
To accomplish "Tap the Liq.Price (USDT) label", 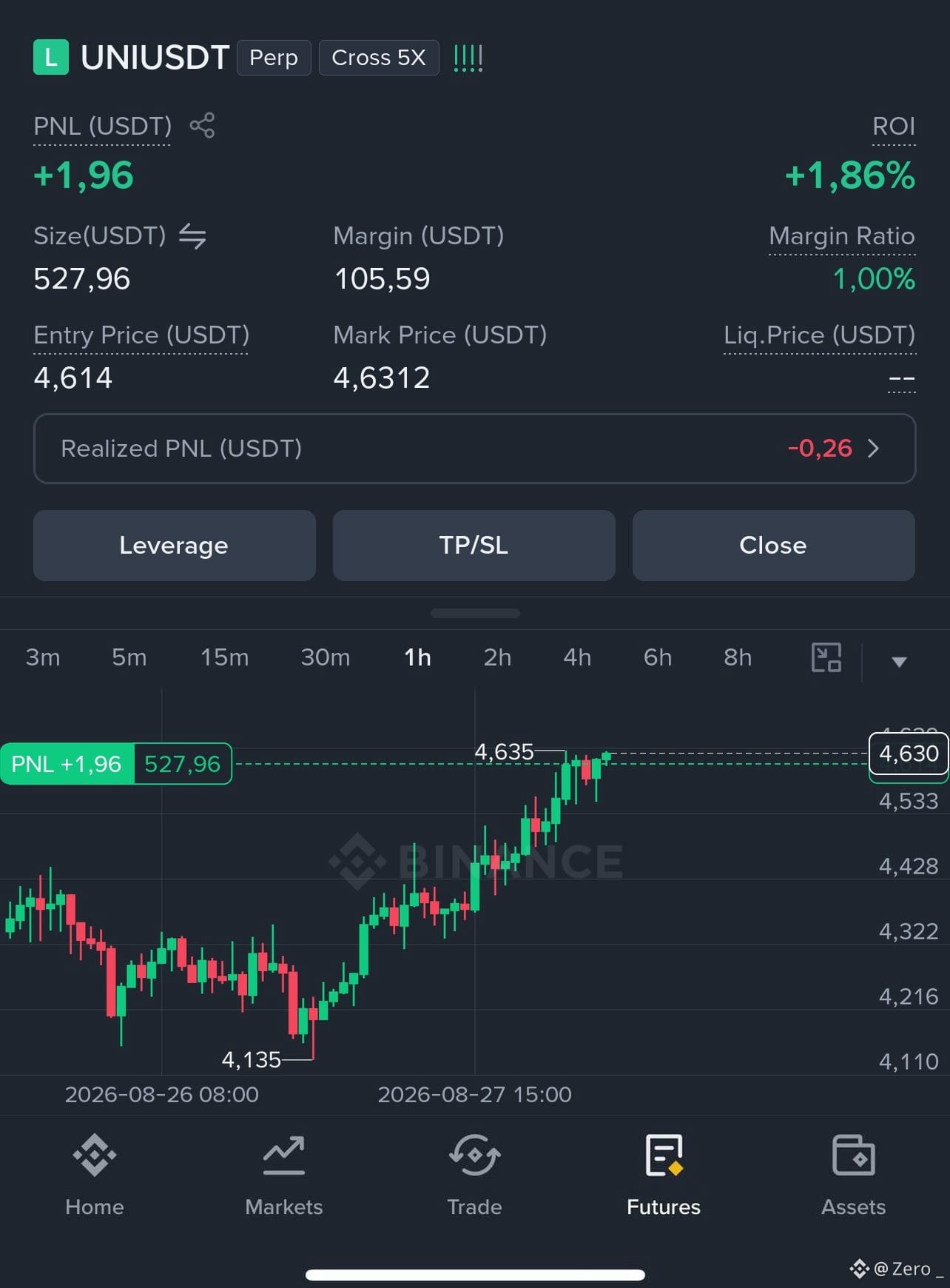I will (820, 335).
